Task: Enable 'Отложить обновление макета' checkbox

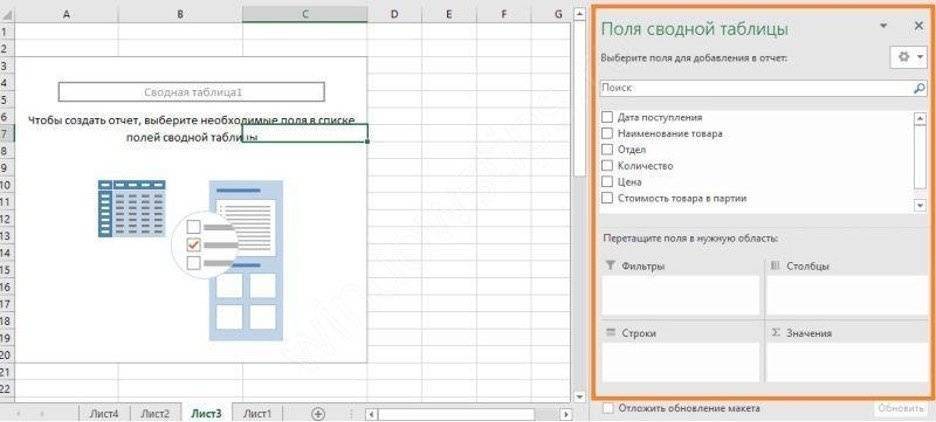Action: point(607,408)
